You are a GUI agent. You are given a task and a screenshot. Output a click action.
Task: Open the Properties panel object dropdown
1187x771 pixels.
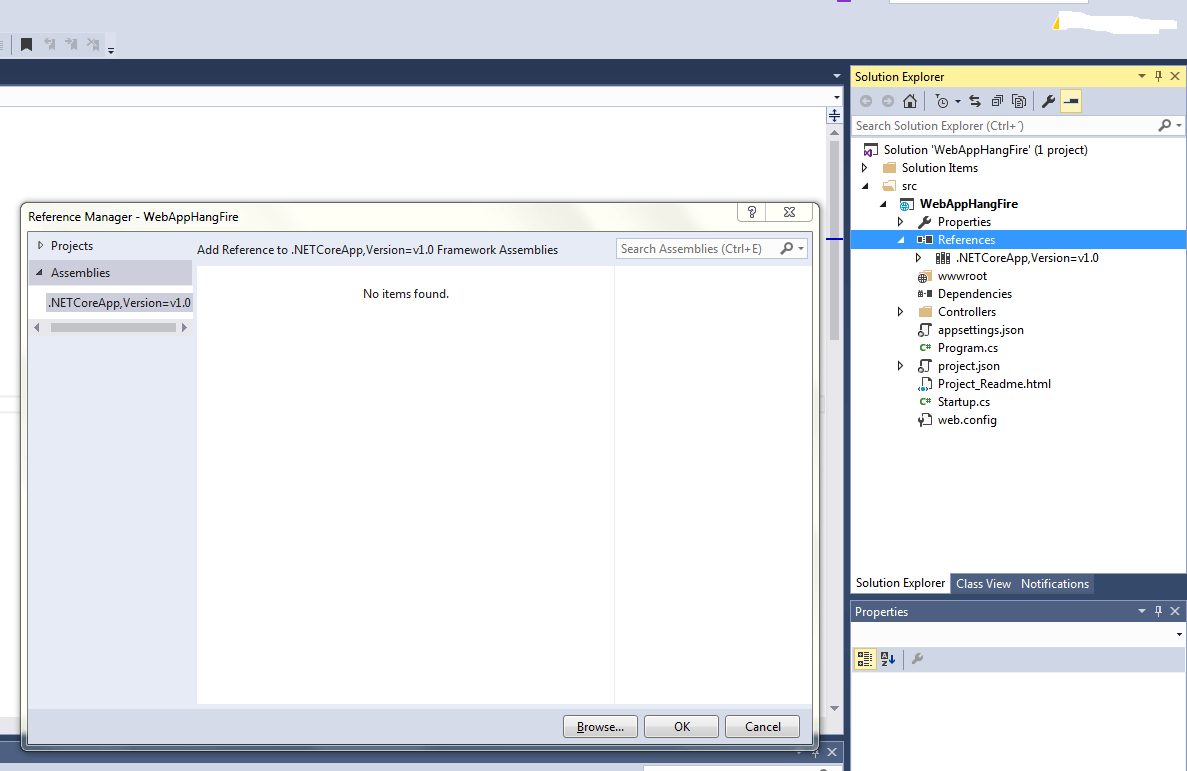point(1179,634)
